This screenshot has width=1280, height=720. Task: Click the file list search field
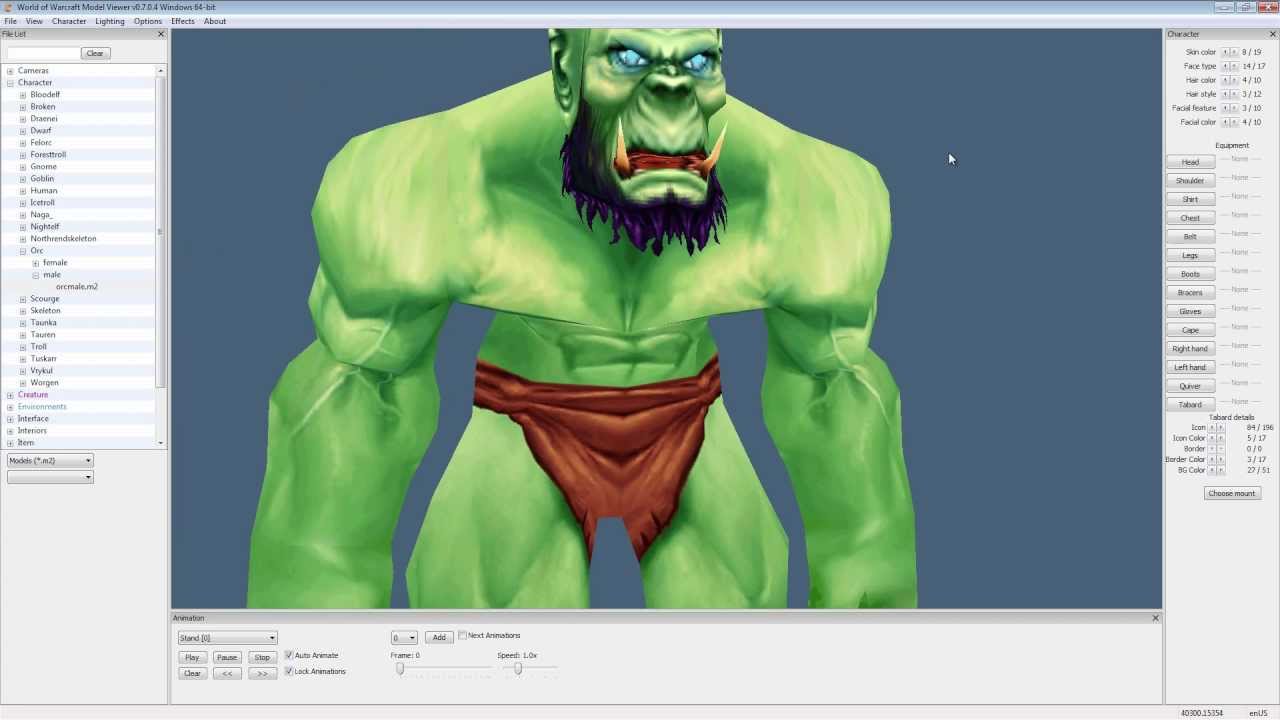[42, 53]
